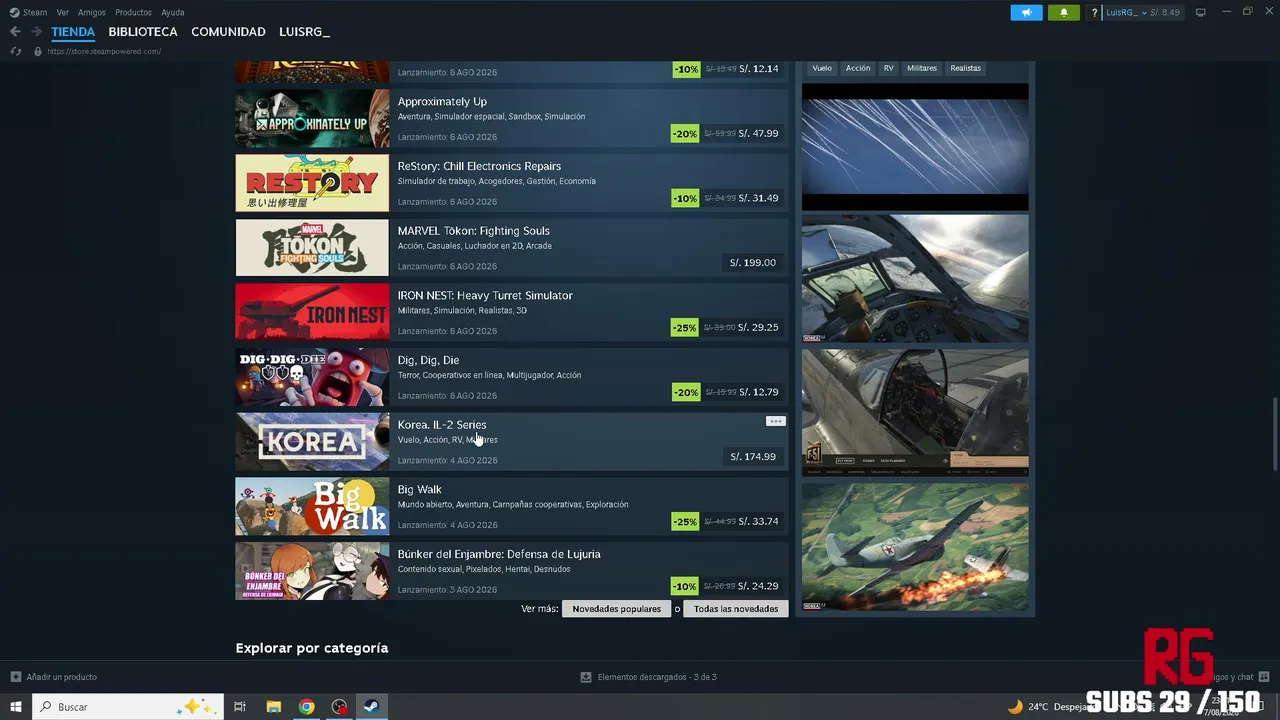Screen dimensions: 1280x720
Task: Switch to the TIENDA tab
Action: pyautogui.click(x=73, y=32)
